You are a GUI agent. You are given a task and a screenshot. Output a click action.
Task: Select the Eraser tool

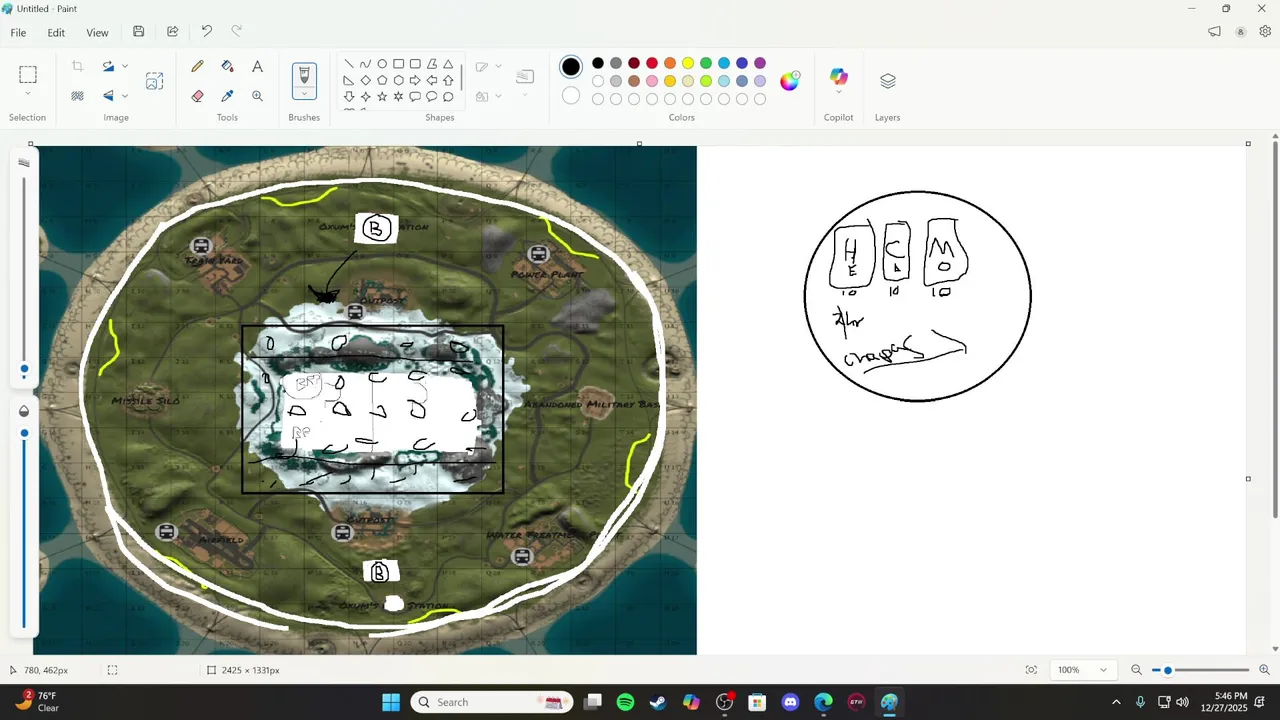[197, 96]
